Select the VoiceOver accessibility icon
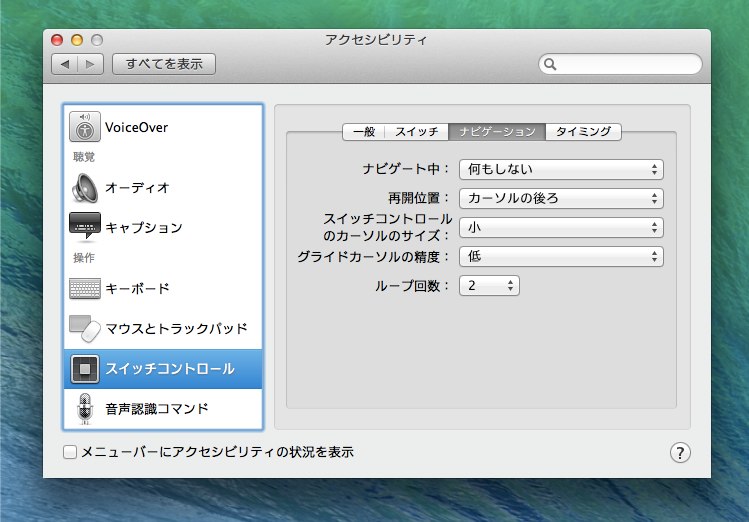Viewport: 749px width, 522px height. coord(85,127)
